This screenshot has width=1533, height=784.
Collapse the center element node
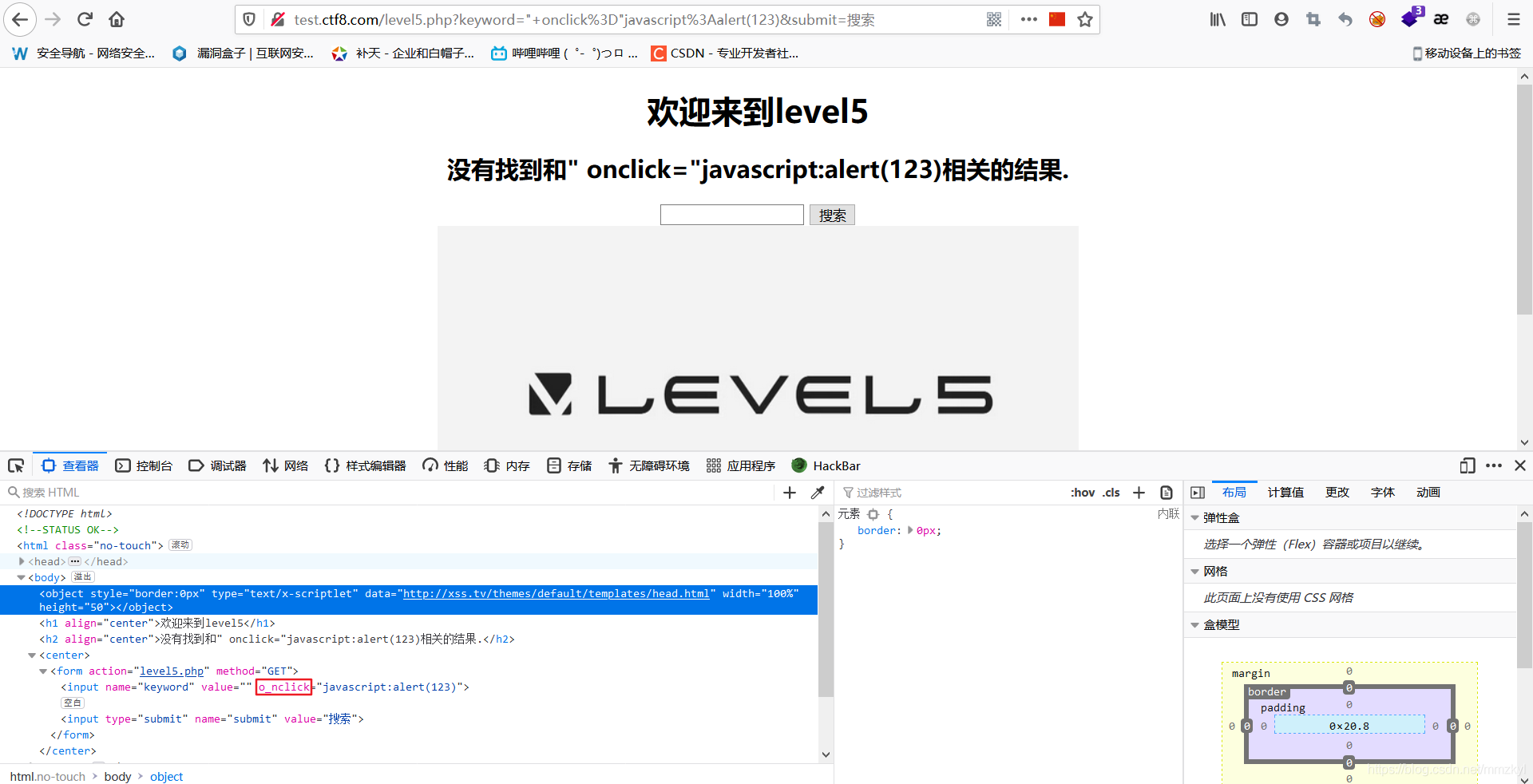point(32,655)
